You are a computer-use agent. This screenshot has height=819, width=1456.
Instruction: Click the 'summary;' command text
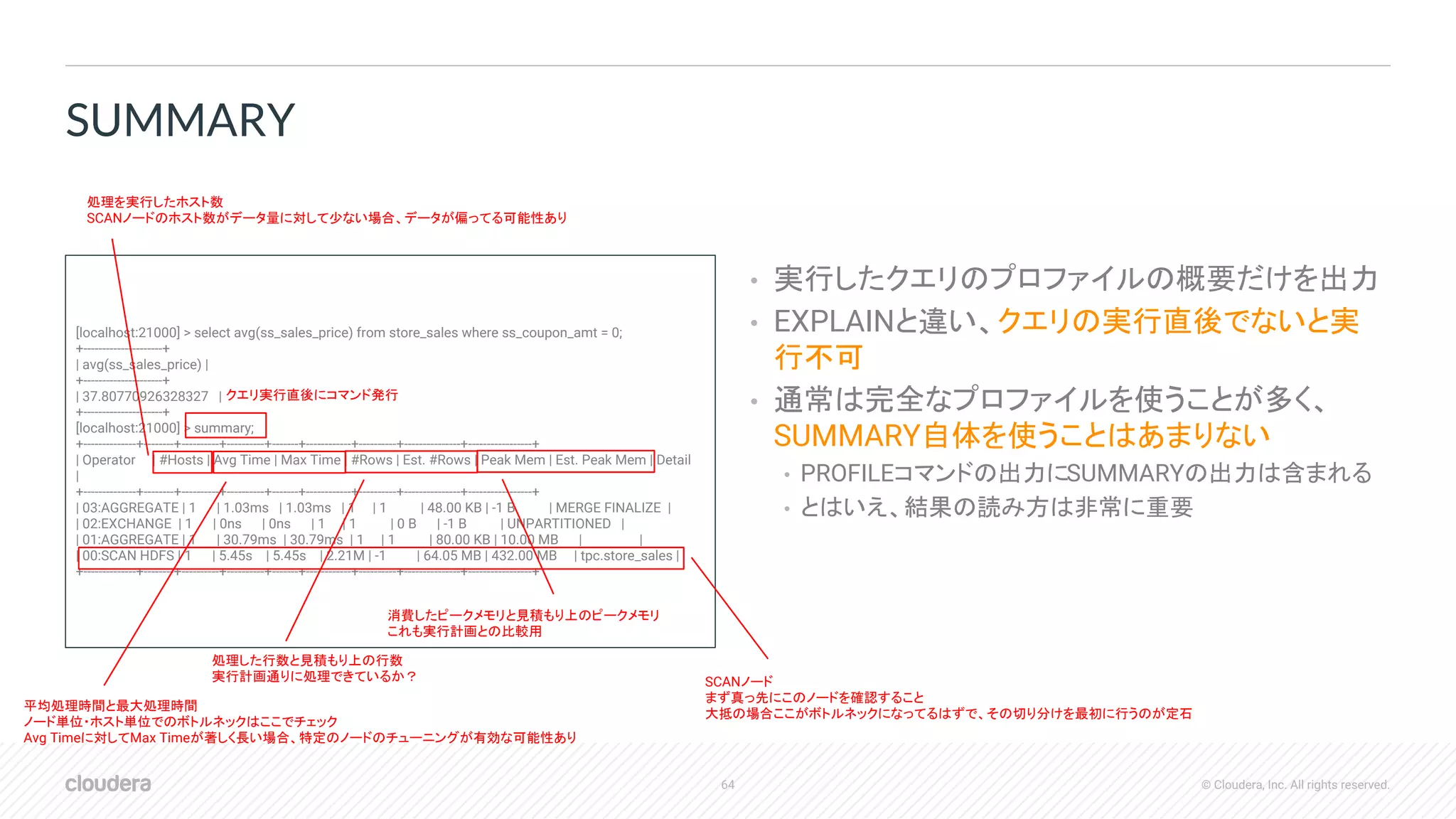224,428
